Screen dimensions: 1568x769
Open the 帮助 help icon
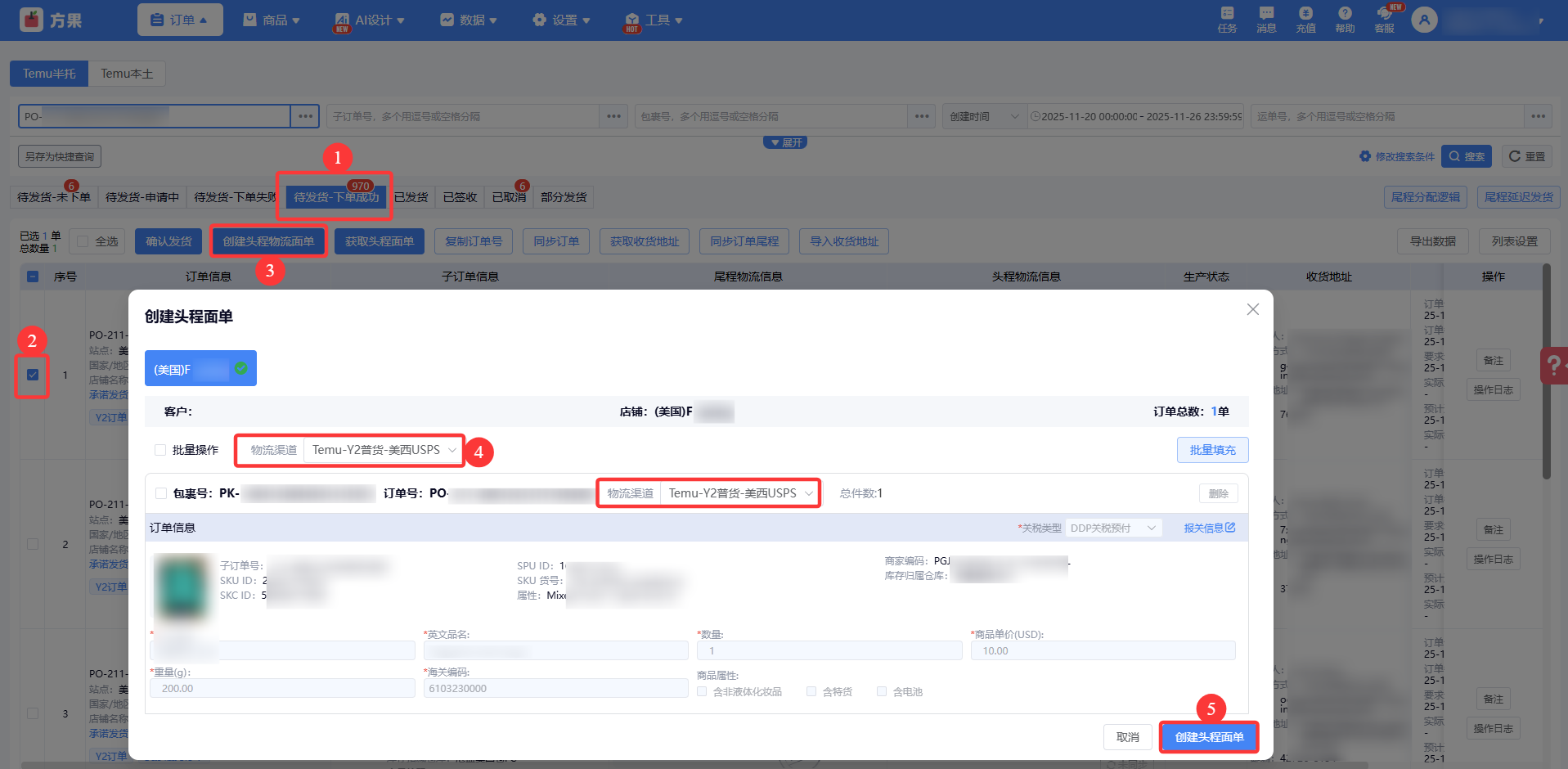pos(1345,20)
